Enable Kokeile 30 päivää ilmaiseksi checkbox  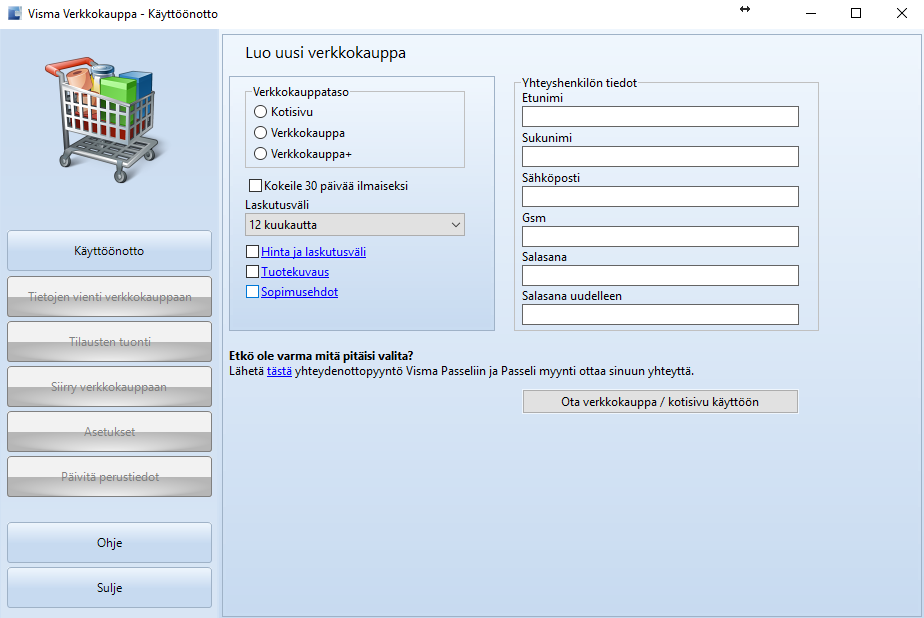tap(255, 186)
